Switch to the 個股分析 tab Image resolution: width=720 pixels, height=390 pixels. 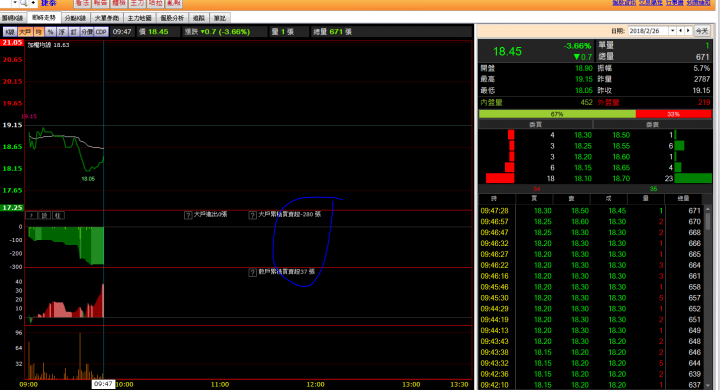(172, 18)
